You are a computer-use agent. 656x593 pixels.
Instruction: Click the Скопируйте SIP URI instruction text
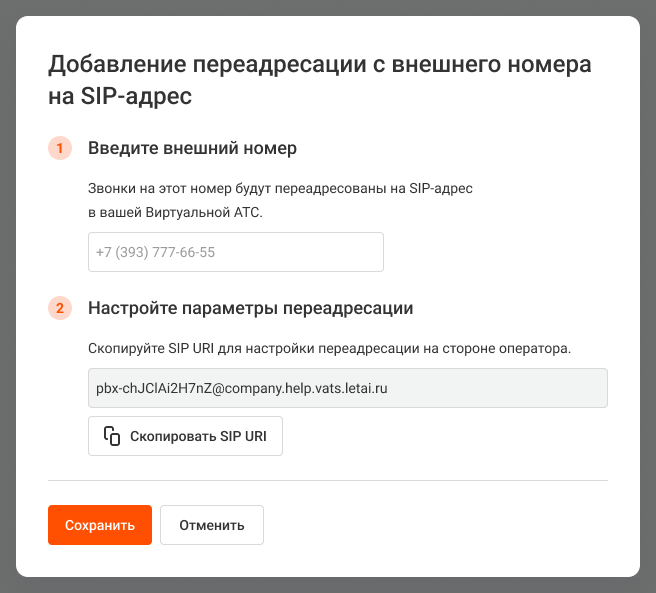329,348
